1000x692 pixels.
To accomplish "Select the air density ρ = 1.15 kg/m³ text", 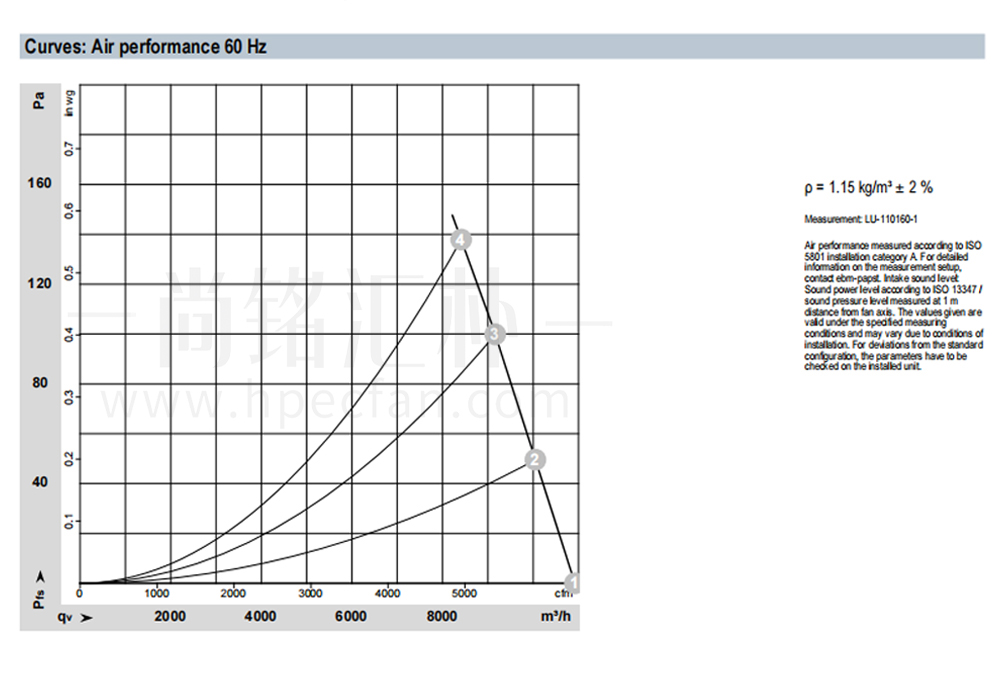I will [x=868, y=187].
